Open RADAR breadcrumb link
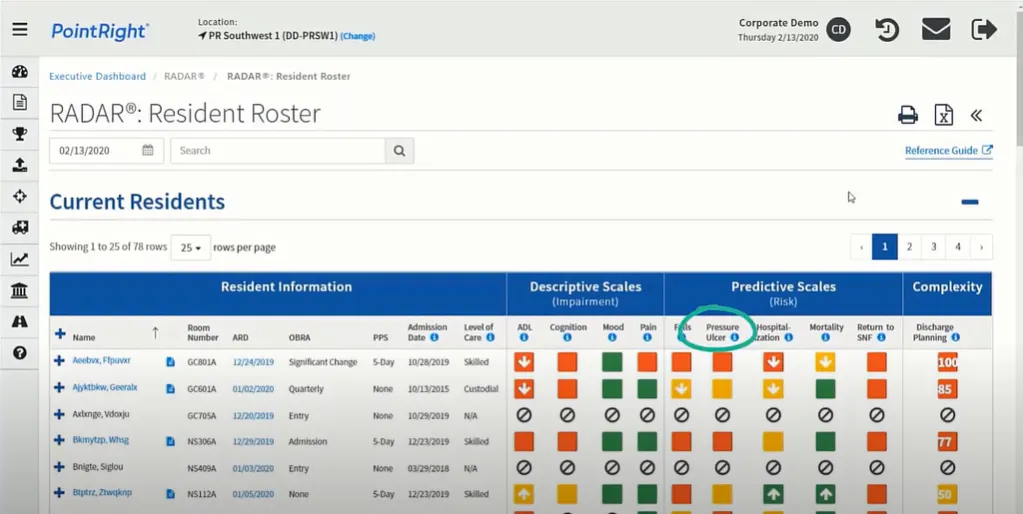Viewport: 1023px width, 514px height. click(184, 76)
